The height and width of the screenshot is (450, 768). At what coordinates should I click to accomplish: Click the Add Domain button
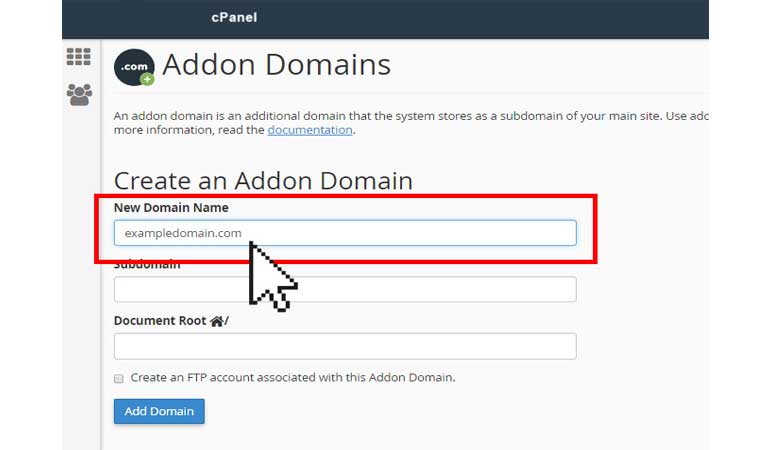(159, 411)
